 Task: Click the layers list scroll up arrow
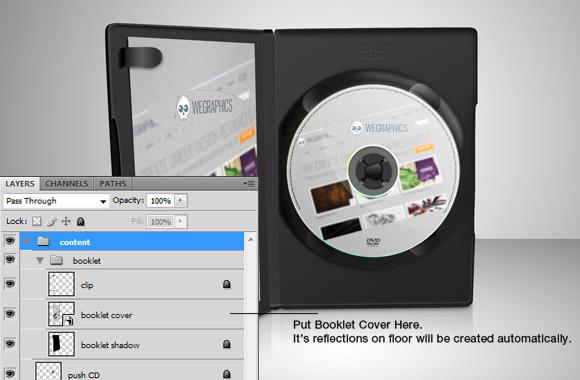250,240
